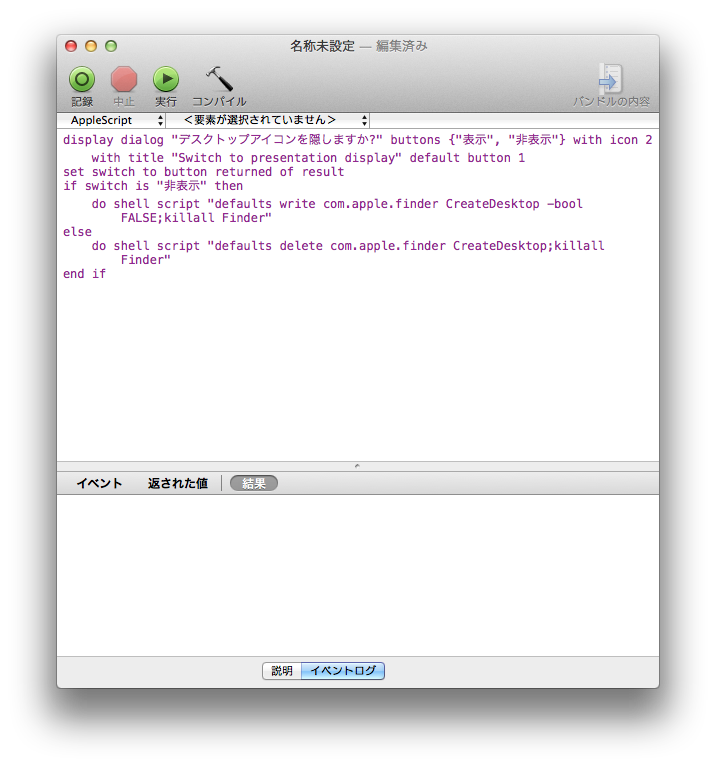The width and height of the screenshot is (716, 767).
Task: Click 'defaults delete com.apple.finder' line
Action: [x=348, y=246]
